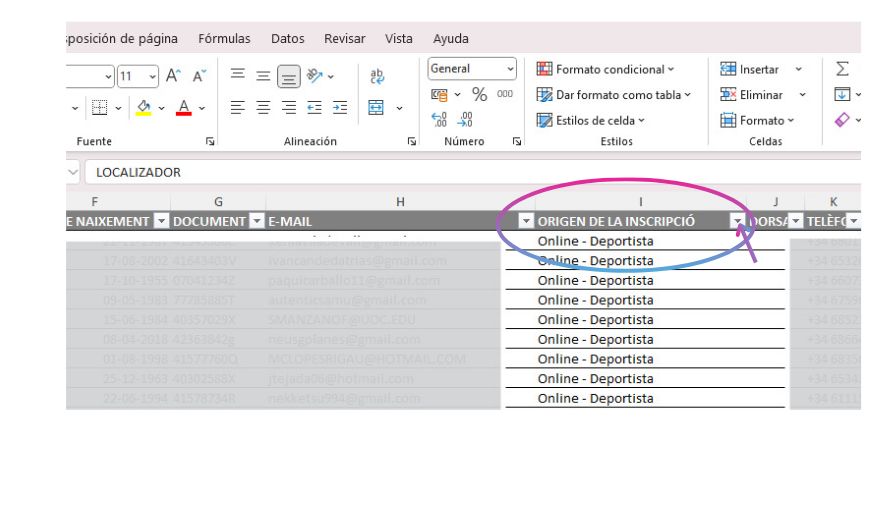The width and height of the screenshot is (891, 525).
Task: Click the AutoSum sigma icon
Action: click(x=842, y=69)
